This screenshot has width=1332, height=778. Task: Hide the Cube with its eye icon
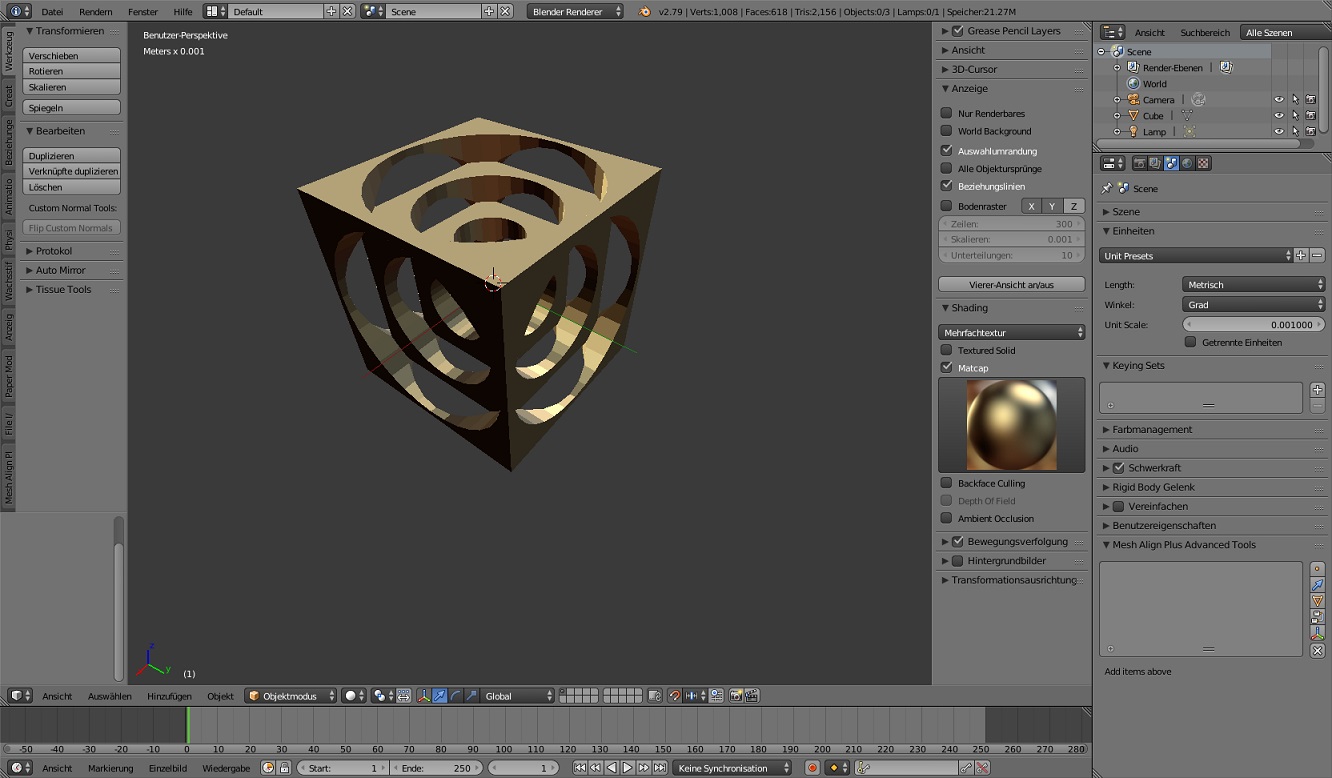coord(1278,116)
